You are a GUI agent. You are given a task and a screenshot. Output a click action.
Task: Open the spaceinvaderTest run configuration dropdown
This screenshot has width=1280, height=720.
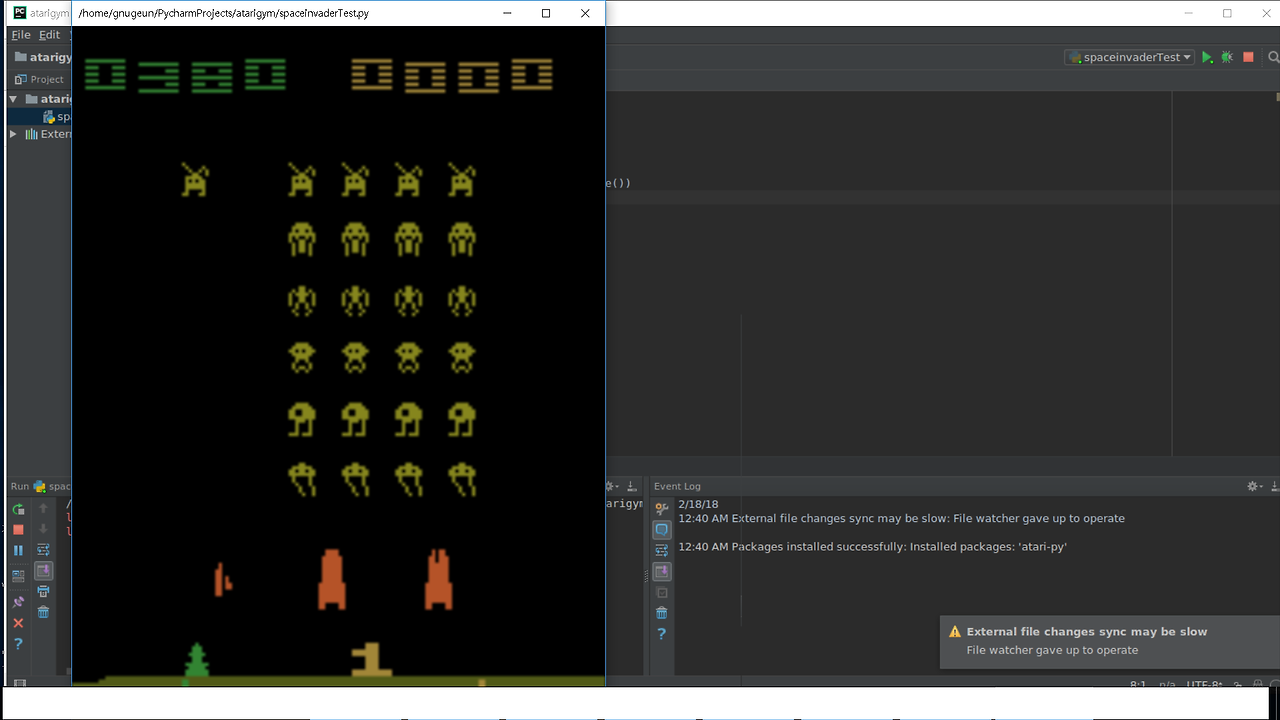pos(1130,58)
